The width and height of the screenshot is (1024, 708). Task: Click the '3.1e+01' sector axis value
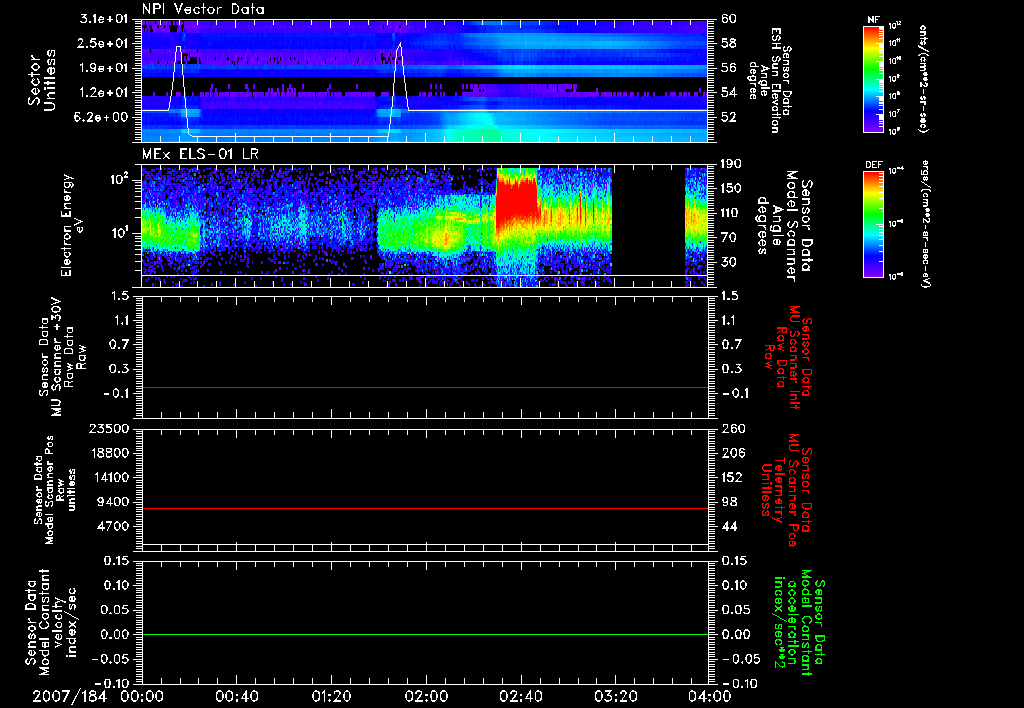pos(104,19)
